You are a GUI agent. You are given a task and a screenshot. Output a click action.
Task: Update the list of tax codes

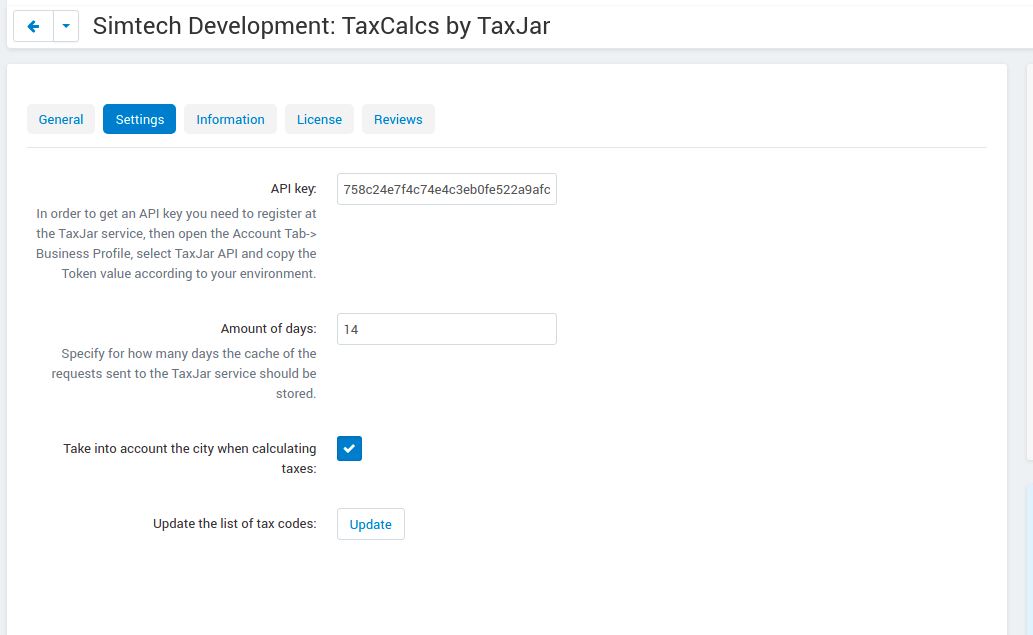(371, 524)
